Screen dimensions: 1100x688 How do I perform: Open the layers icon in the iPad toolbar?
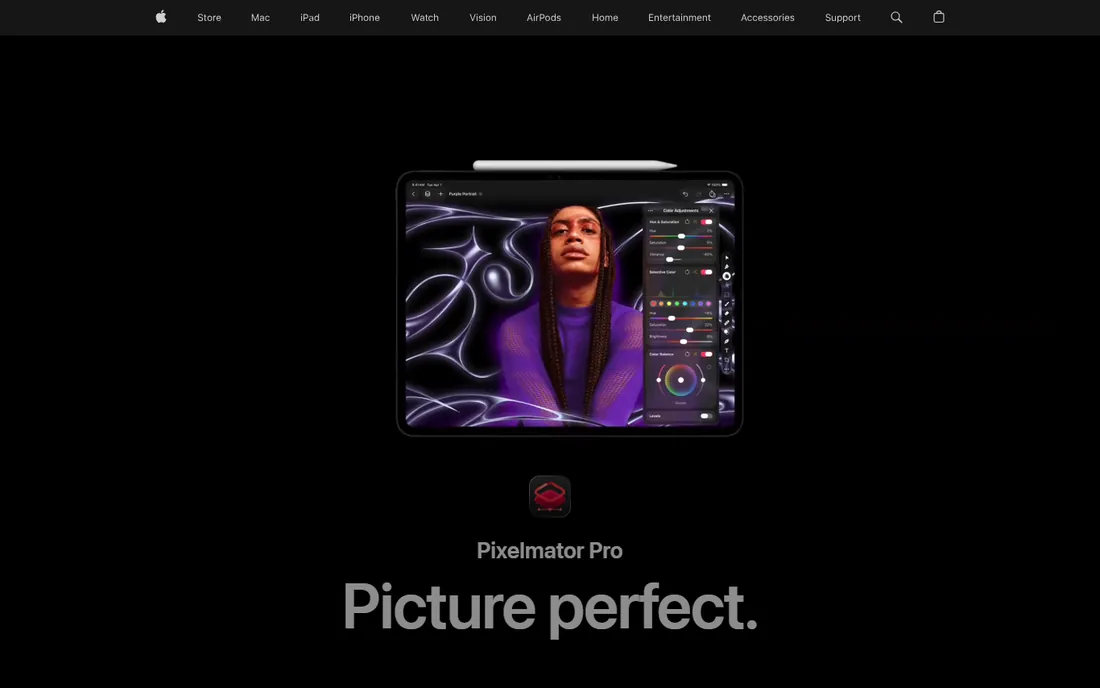pyautogui.click(x=427, y=194)
